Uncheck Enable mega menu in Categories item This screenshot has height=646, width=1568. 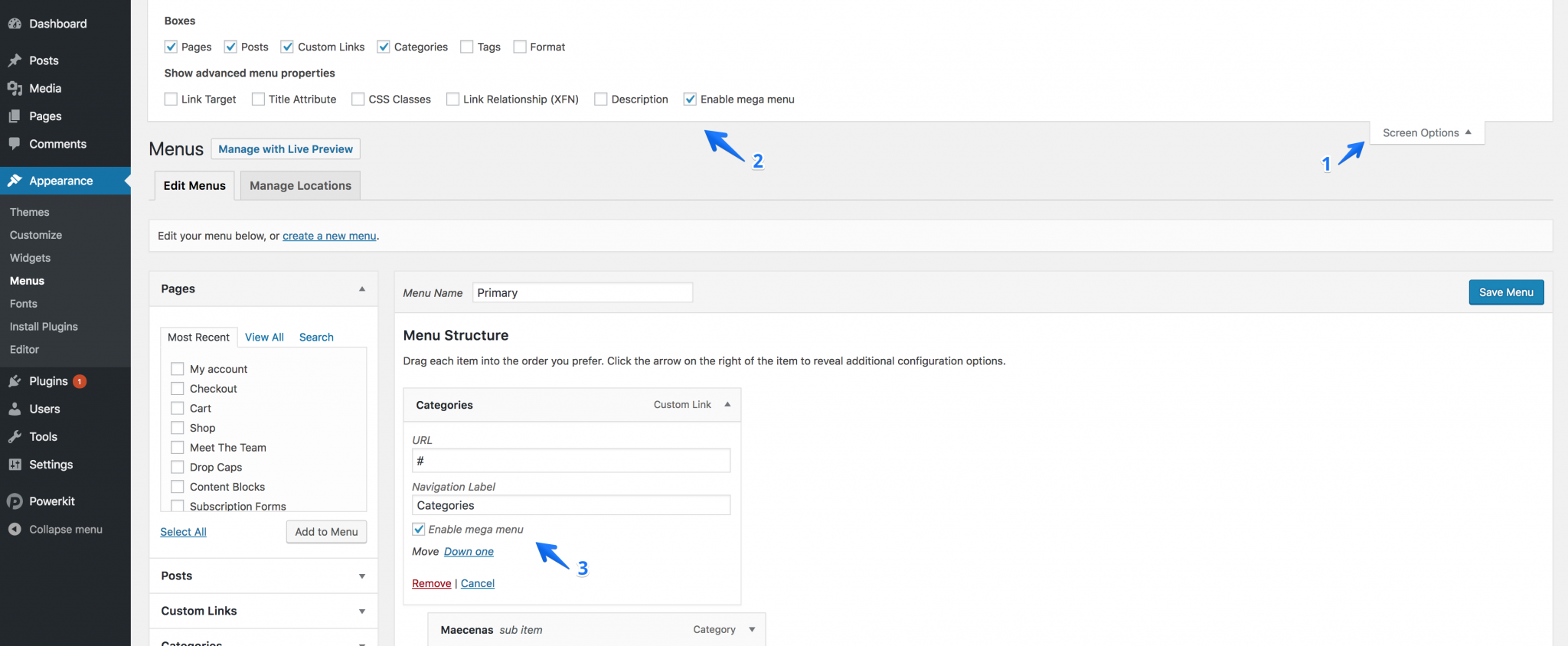tap(419, 530)
